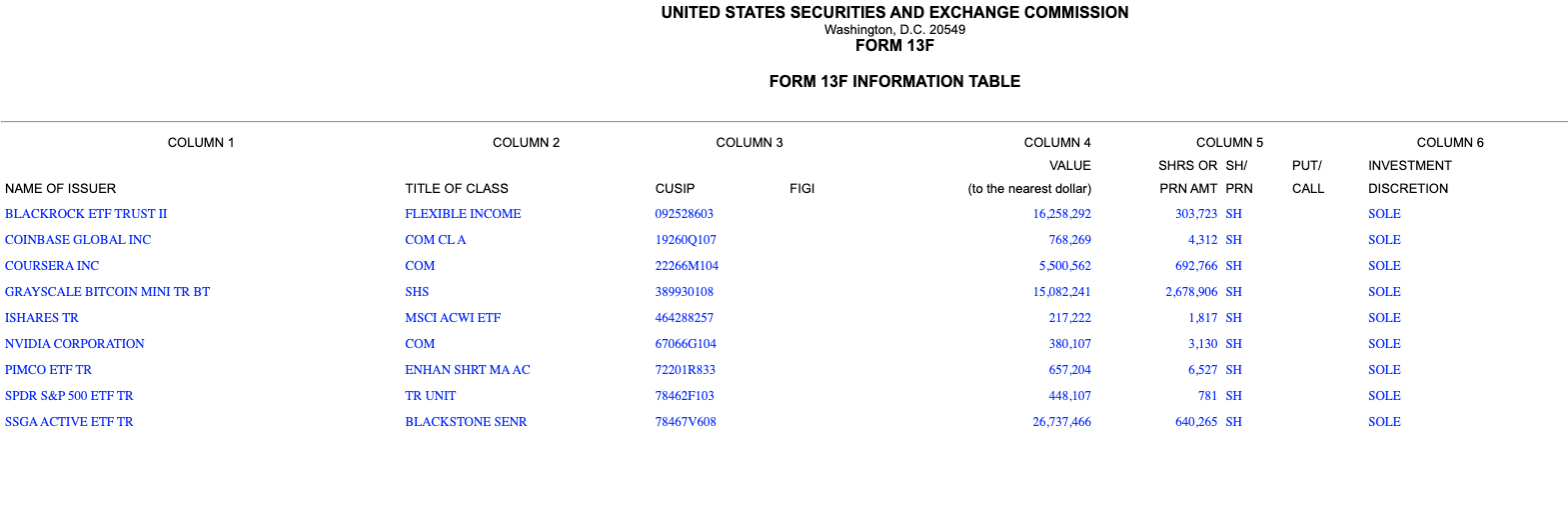The width and height of the screenshot is (1568, 524).
Task: Click the CUSIP 67066G104 value
Action: tap(686, 344)
